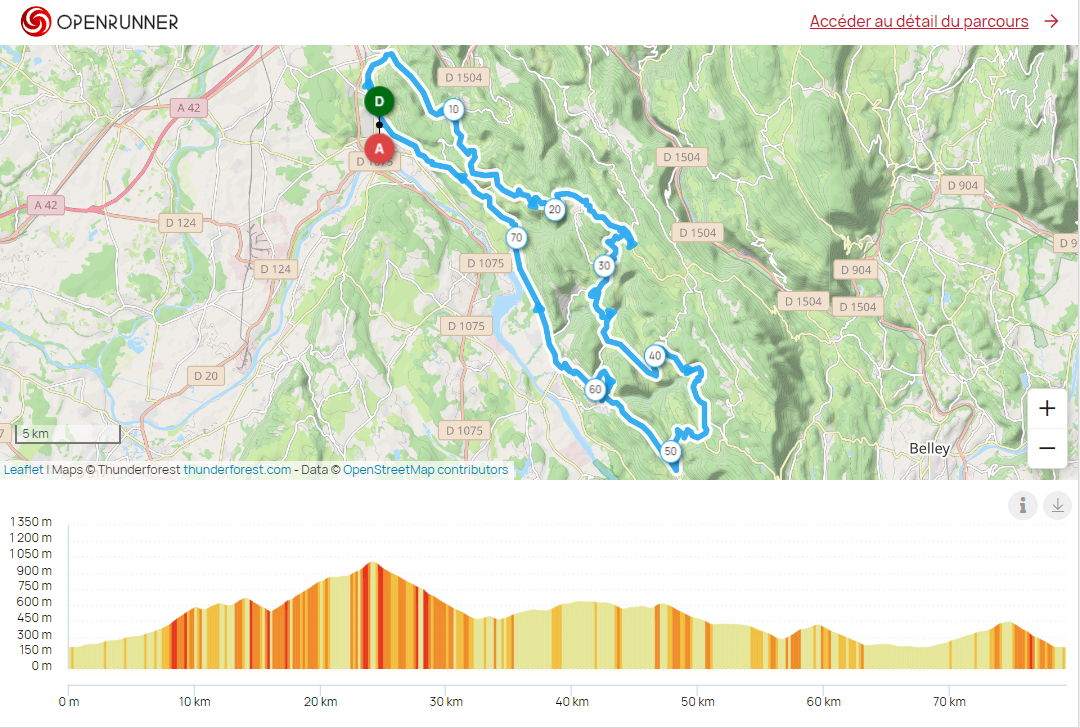The width and height of the screenshot is (1080, 728).
Task: Zoom out the map with minus button
Action: [x=1047, y=448]
